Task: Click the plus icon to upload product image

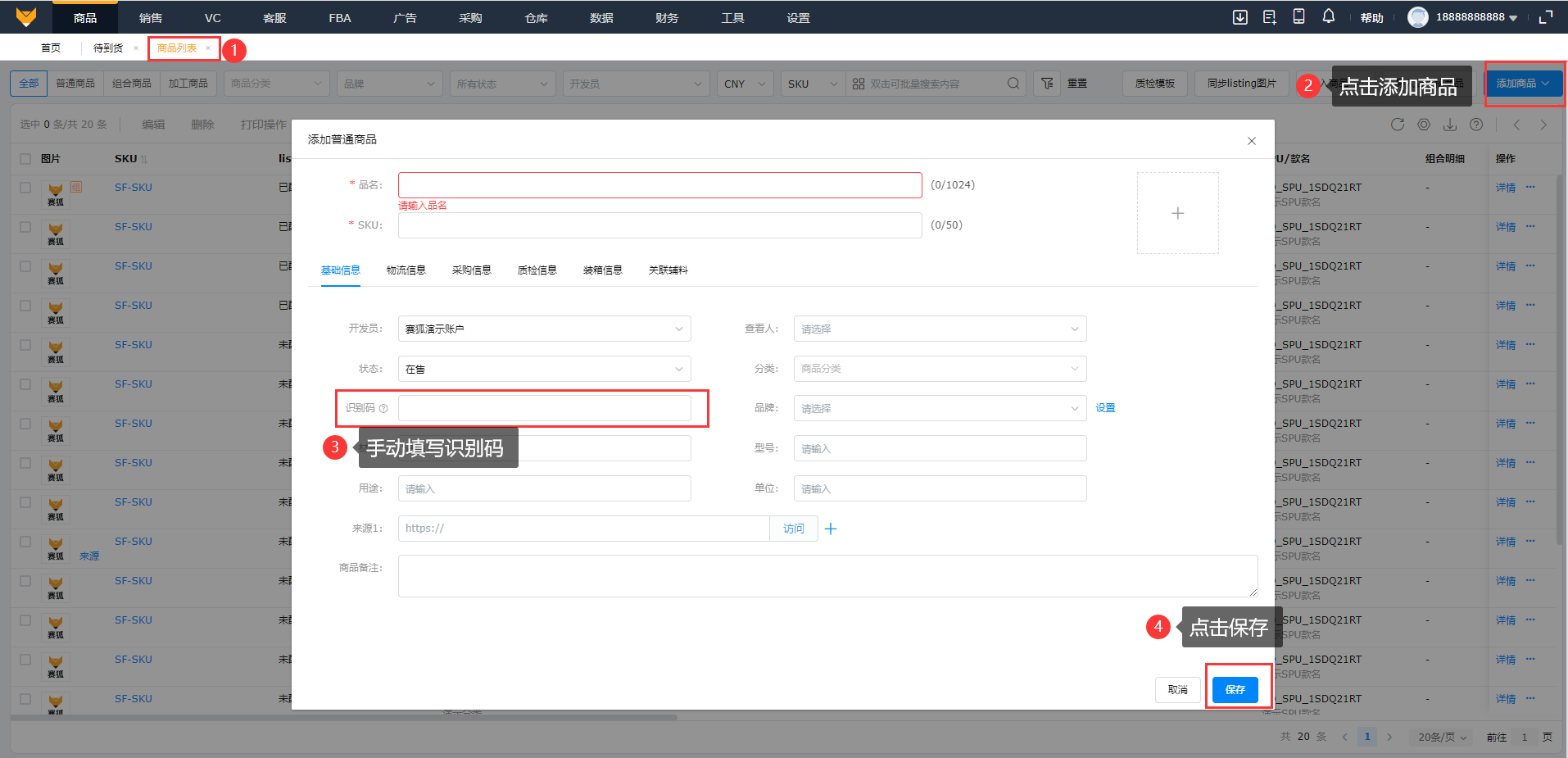Action: (1178, 213)
